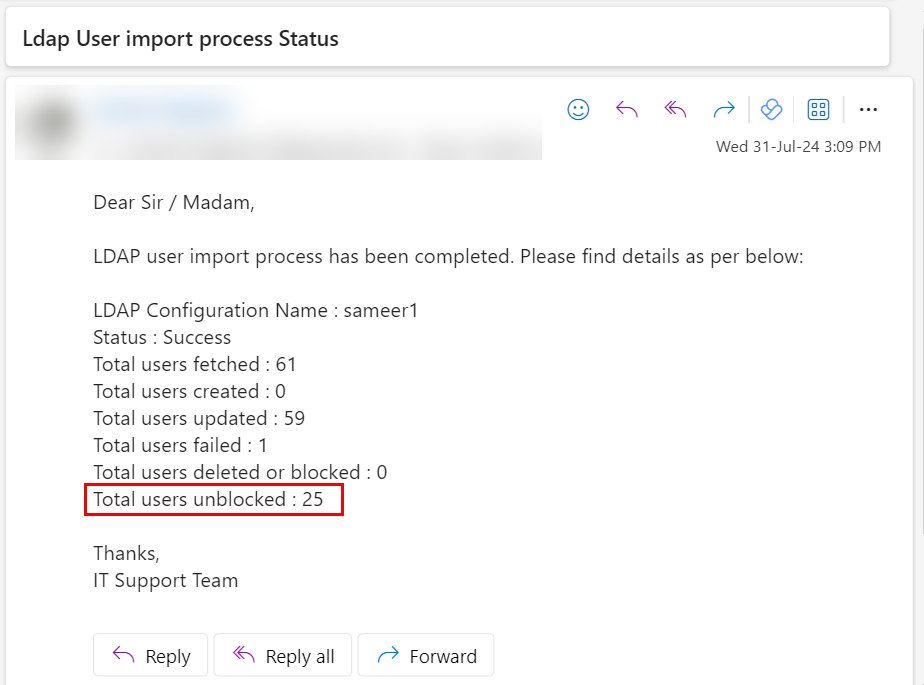Click the reply arrow icon inside the Reply button
924x685 pixels.
[x=123, y=655]
